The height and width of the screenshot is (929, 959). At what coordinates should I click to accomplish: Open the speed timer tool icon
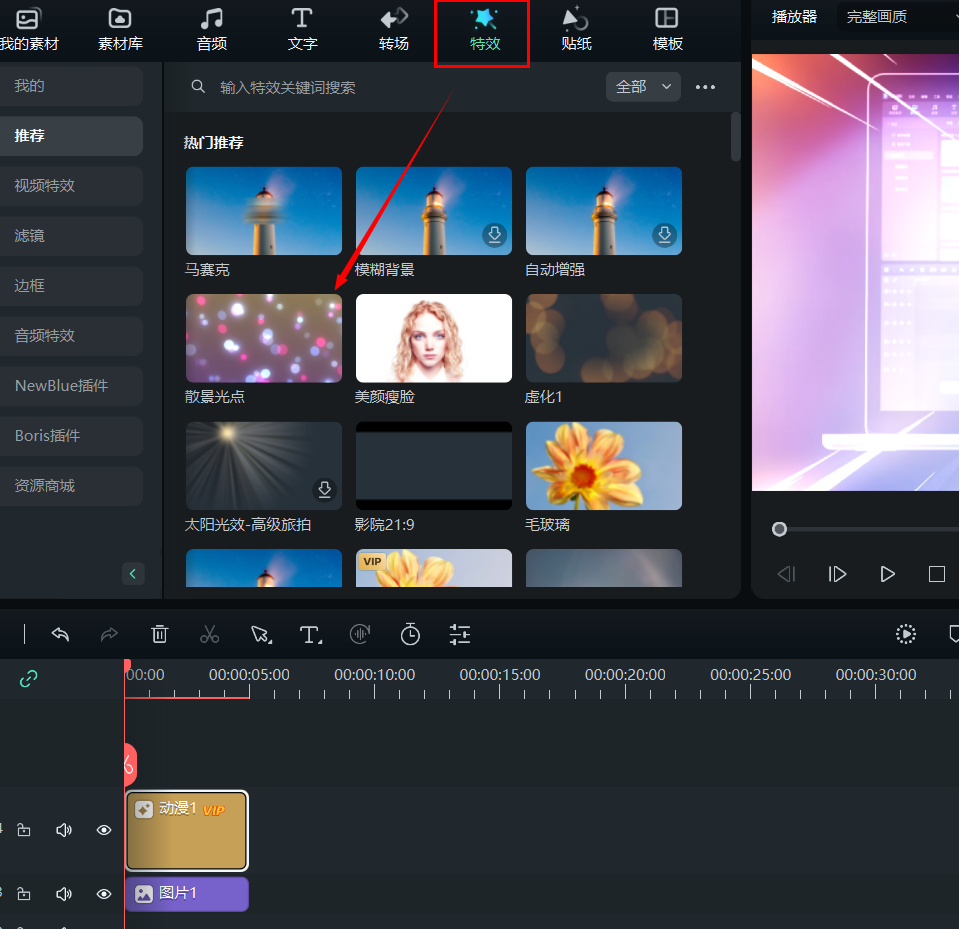coord(410,634)
